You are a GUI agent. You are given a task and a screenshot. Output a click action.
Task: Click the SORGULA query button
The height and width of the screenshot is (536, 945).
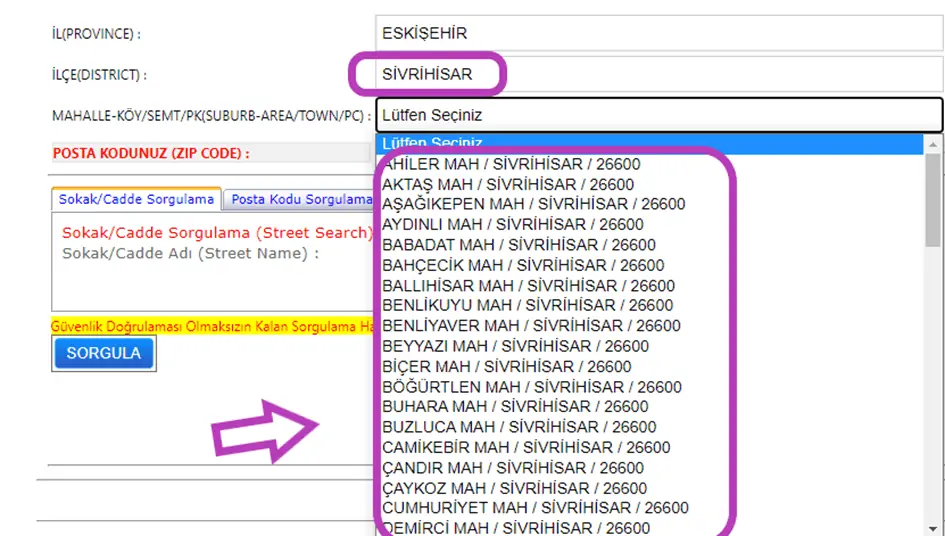[x=104, y=353]
